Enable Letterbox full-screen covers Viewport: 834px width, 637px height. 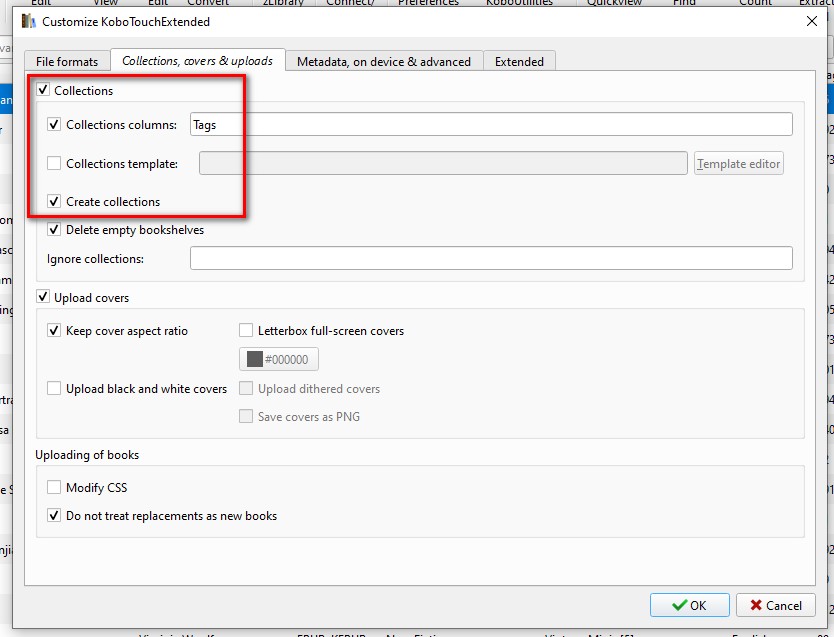246,331
